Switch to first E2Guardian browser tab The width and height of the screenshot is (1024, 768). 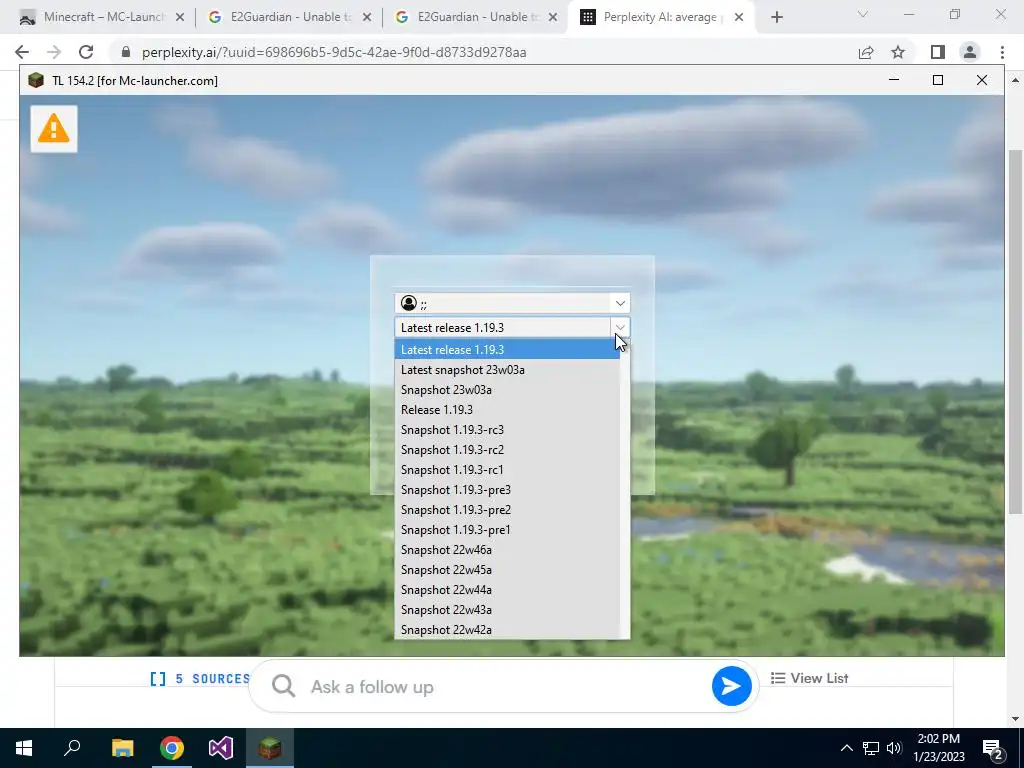(x=288, y=17)
